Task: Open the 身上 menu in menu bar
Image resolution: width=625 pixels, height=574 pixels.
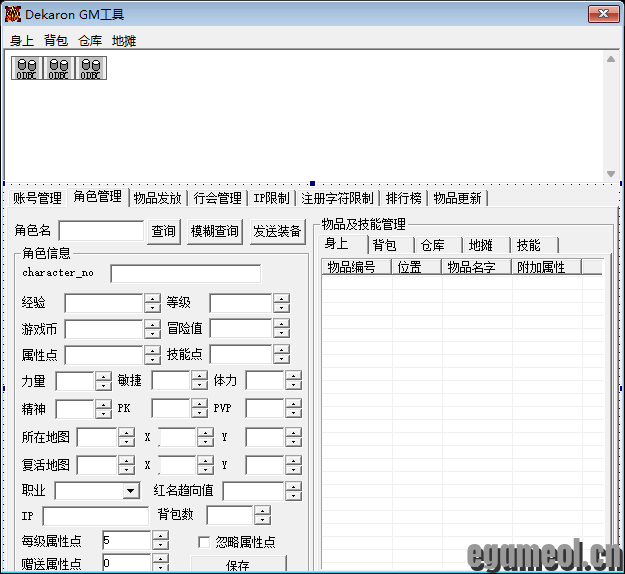Action: coord(22,41)
